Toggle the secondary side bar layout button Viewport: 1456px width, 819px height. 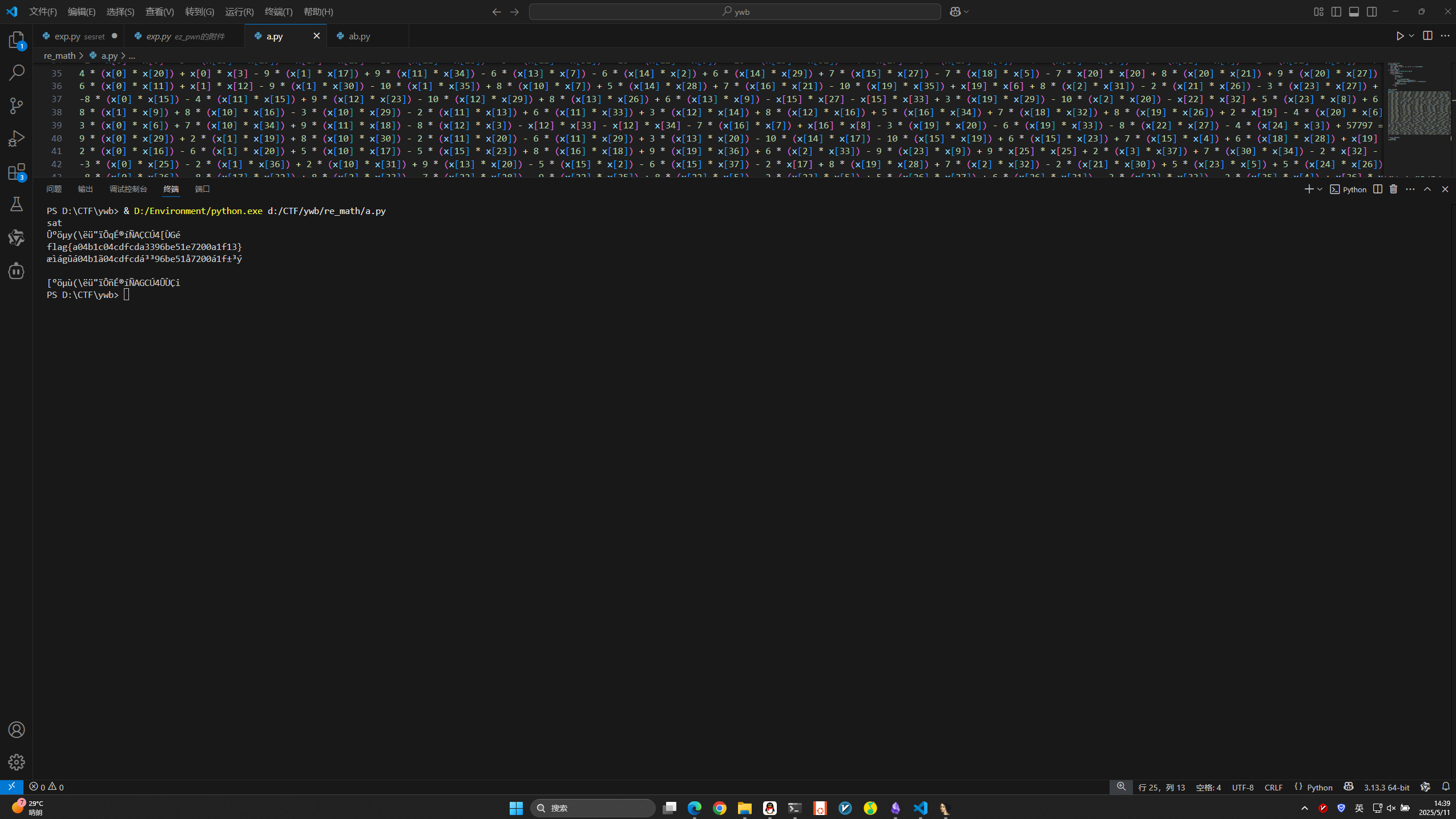1372,11
